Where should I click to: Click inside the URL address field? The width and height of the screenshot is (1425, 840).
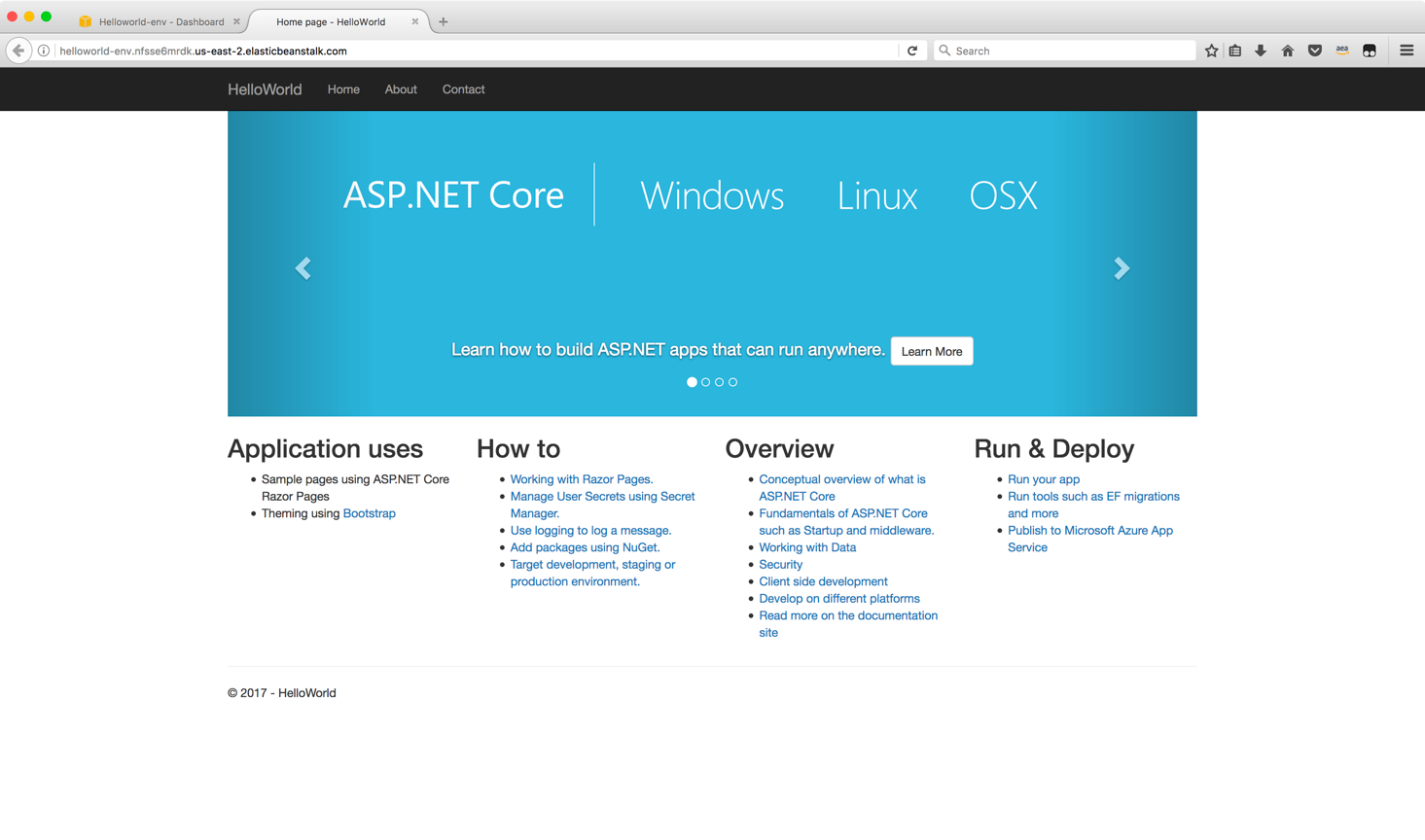[477, 51]
